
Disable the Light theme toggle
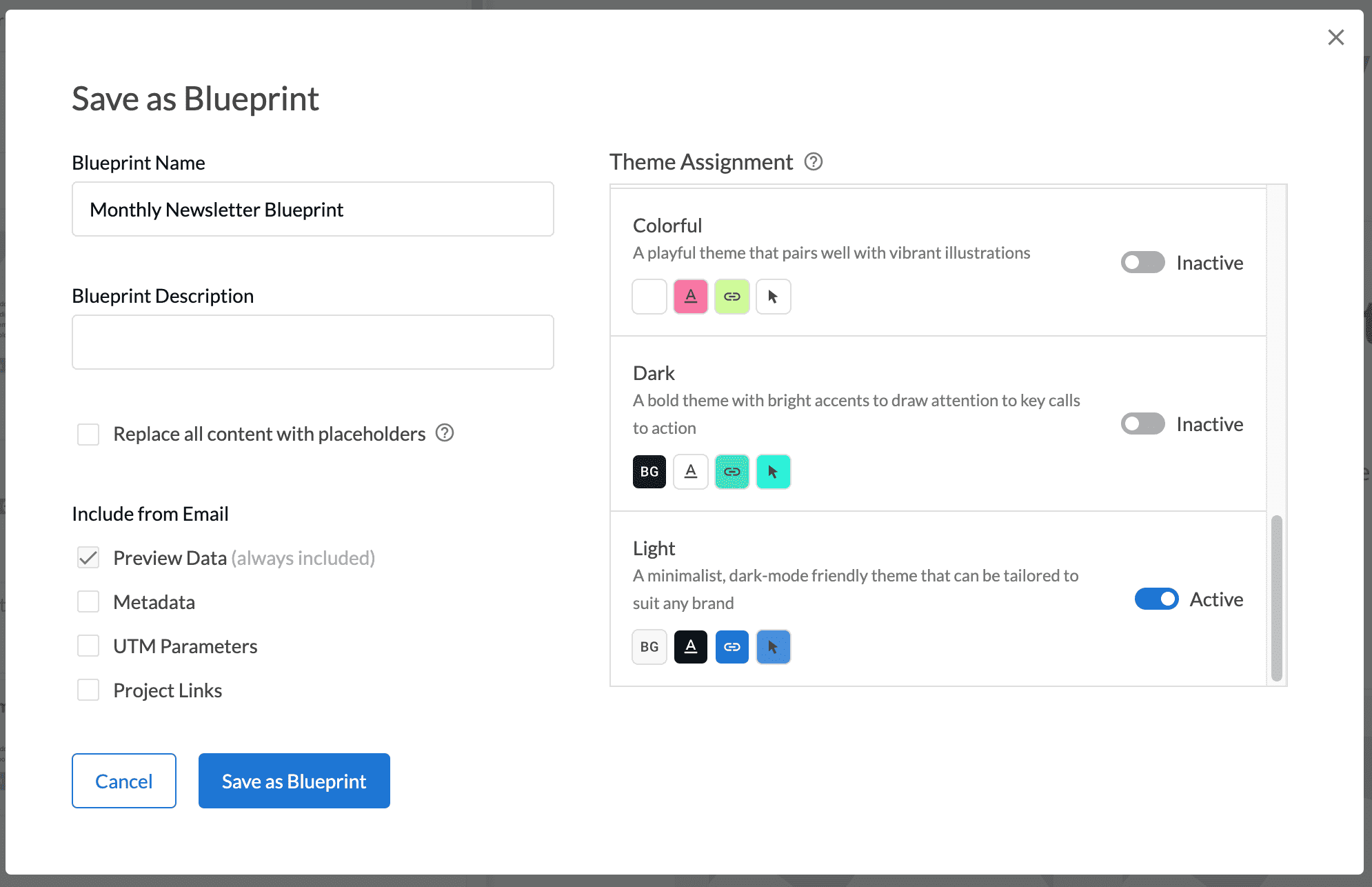(1157, 599)
